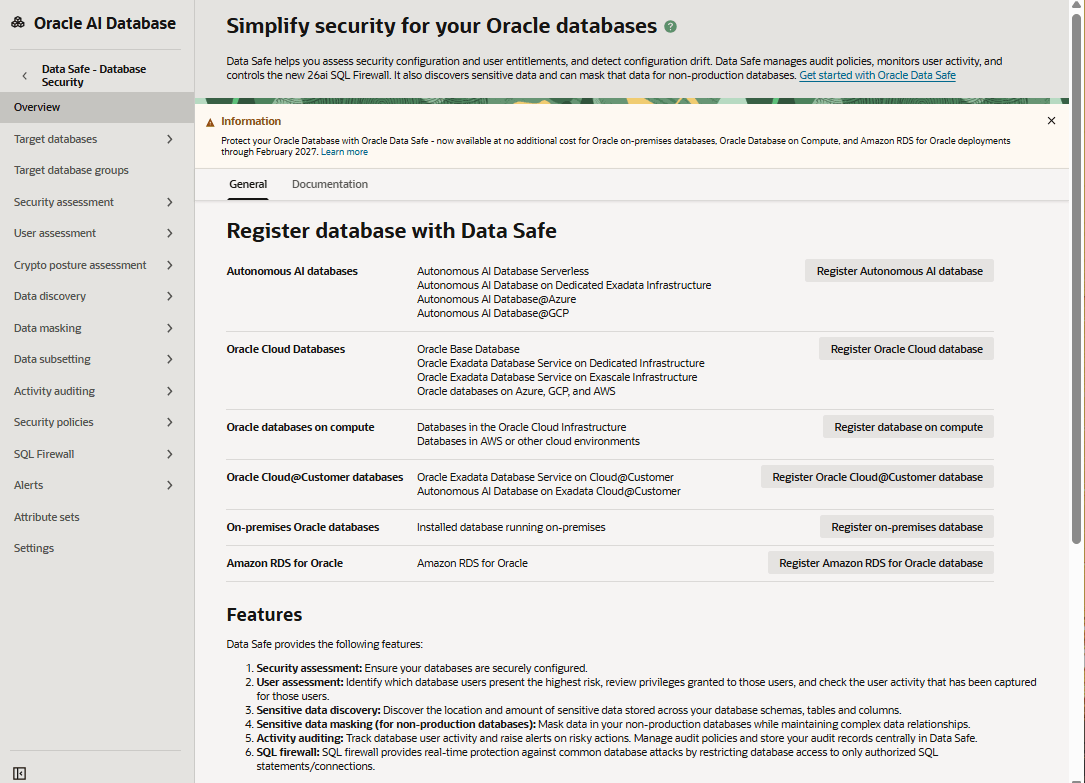
Task: Click the green help icon beside the page title
Action: [x=670, y=27]
